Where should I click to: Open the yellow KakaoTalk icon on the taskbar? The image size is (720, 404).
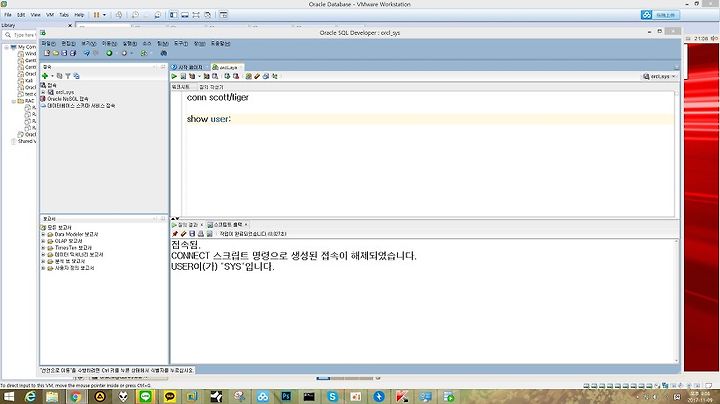(169, 396)
